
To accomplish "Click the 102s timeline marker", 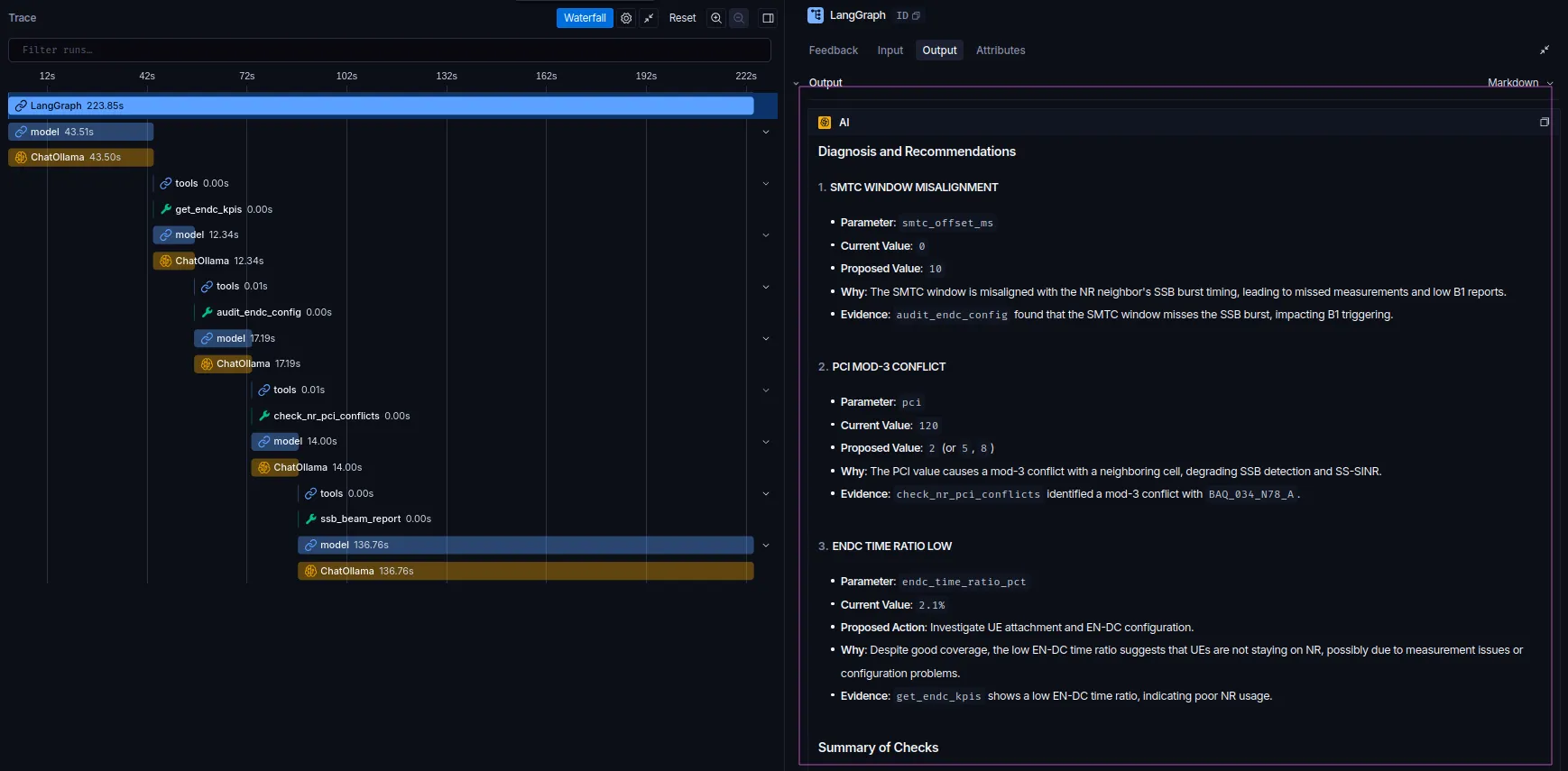I will [346, 76].
